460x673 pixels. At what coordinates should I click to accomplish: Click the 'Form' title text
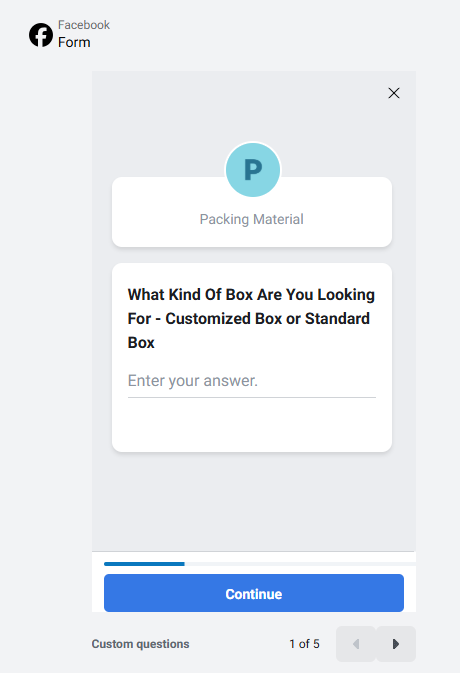click(74, 42)
